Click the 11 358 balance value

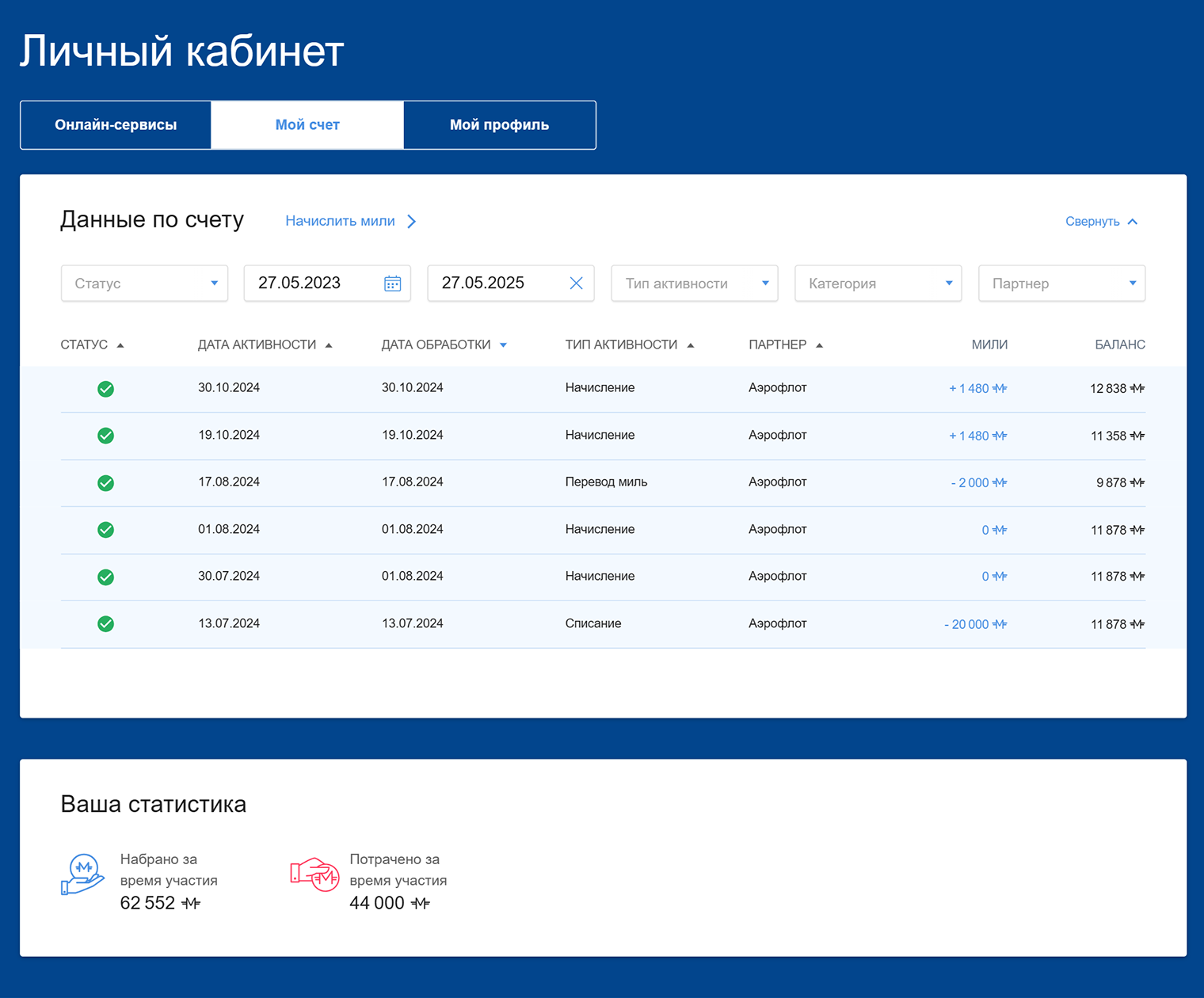coord(1117,436)
